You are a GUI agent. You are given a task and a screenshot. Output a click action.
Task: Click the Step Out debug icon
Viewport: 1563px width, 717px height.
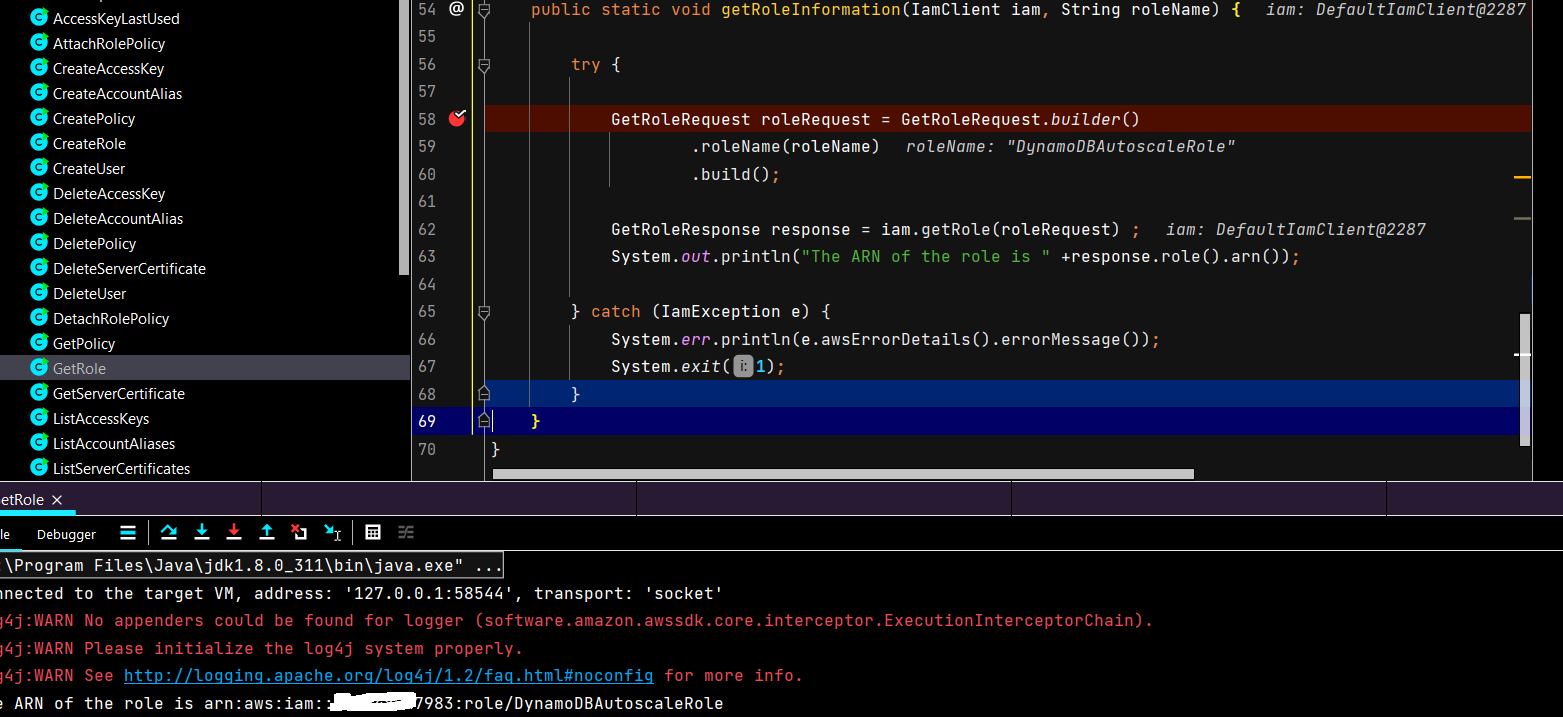(x=267, y=532)
